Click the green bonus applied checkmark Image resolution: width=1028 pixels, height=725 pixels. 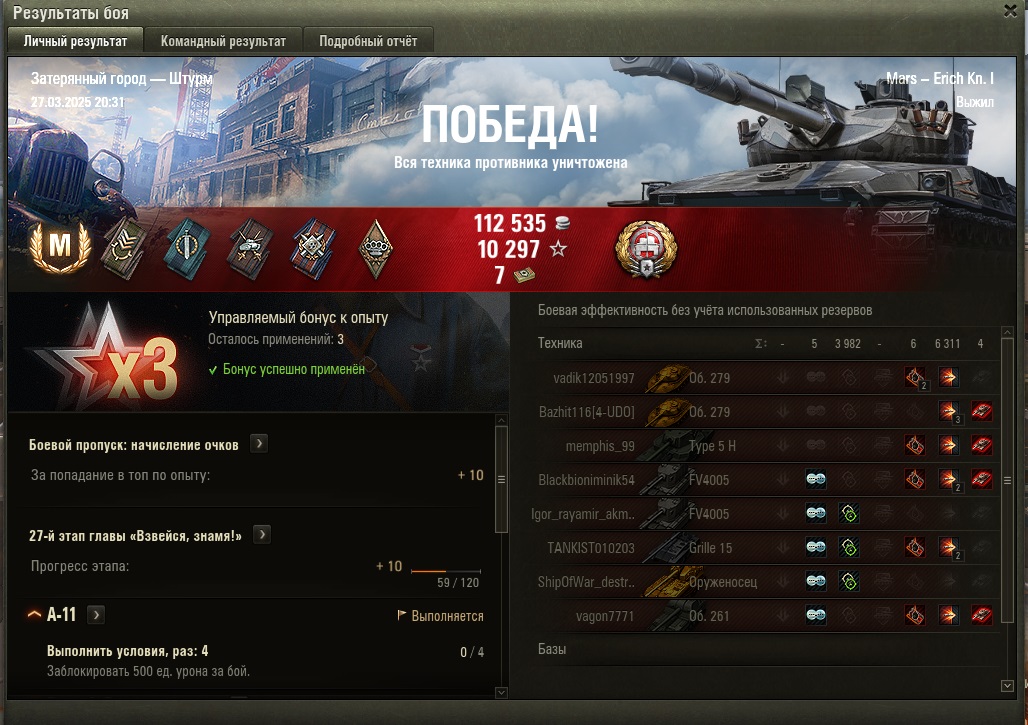click(x=212, y=370)
